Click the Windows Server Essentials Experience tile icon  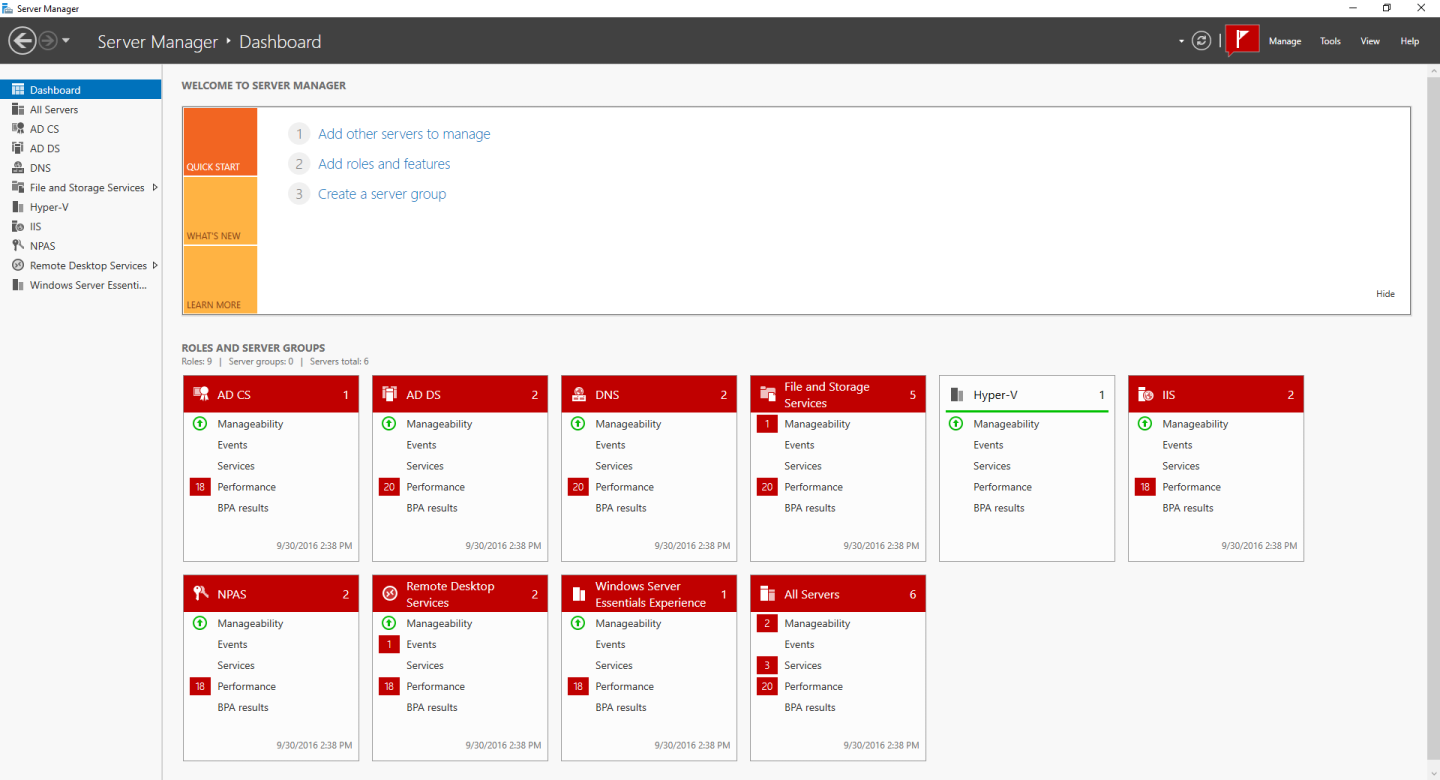tap(578, 593)
